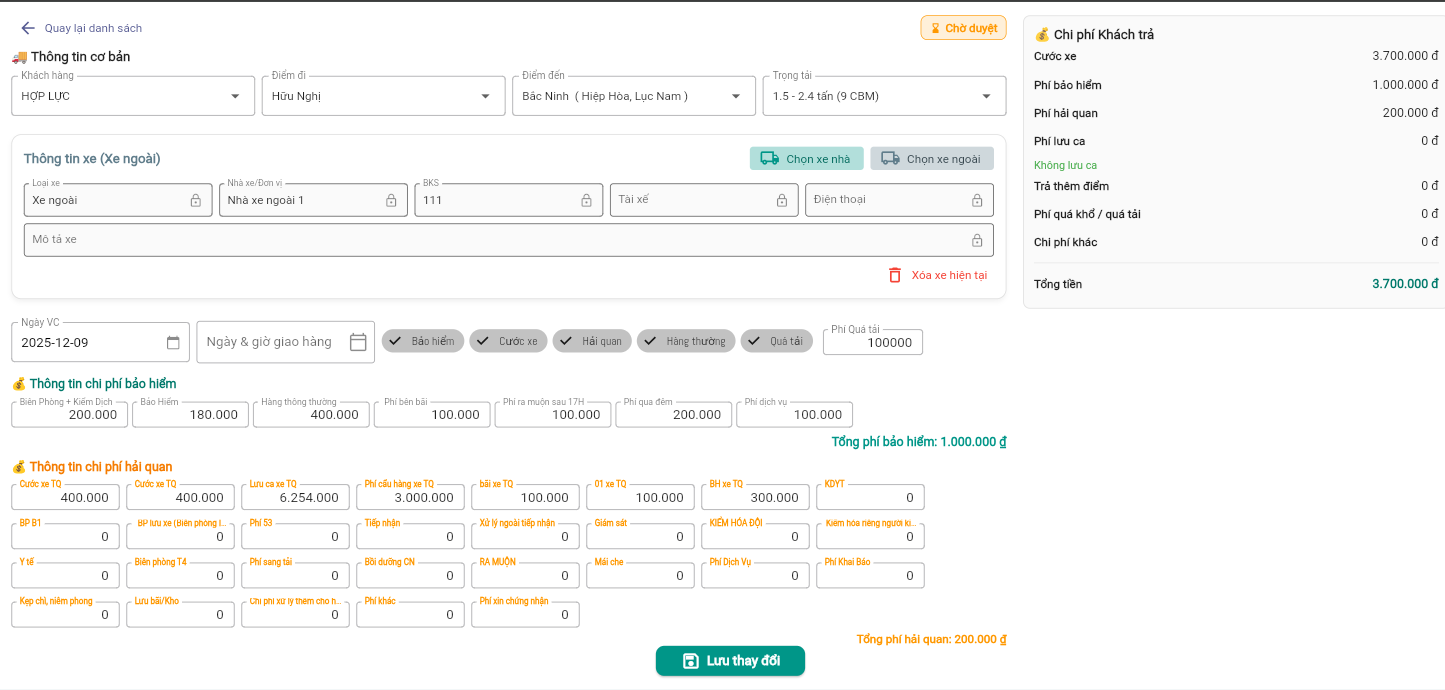Image resolution: width=1445 pixels, height=690 pixels.
Task: Open the Điểm đến dropdown
Action: tap(736, 96)
